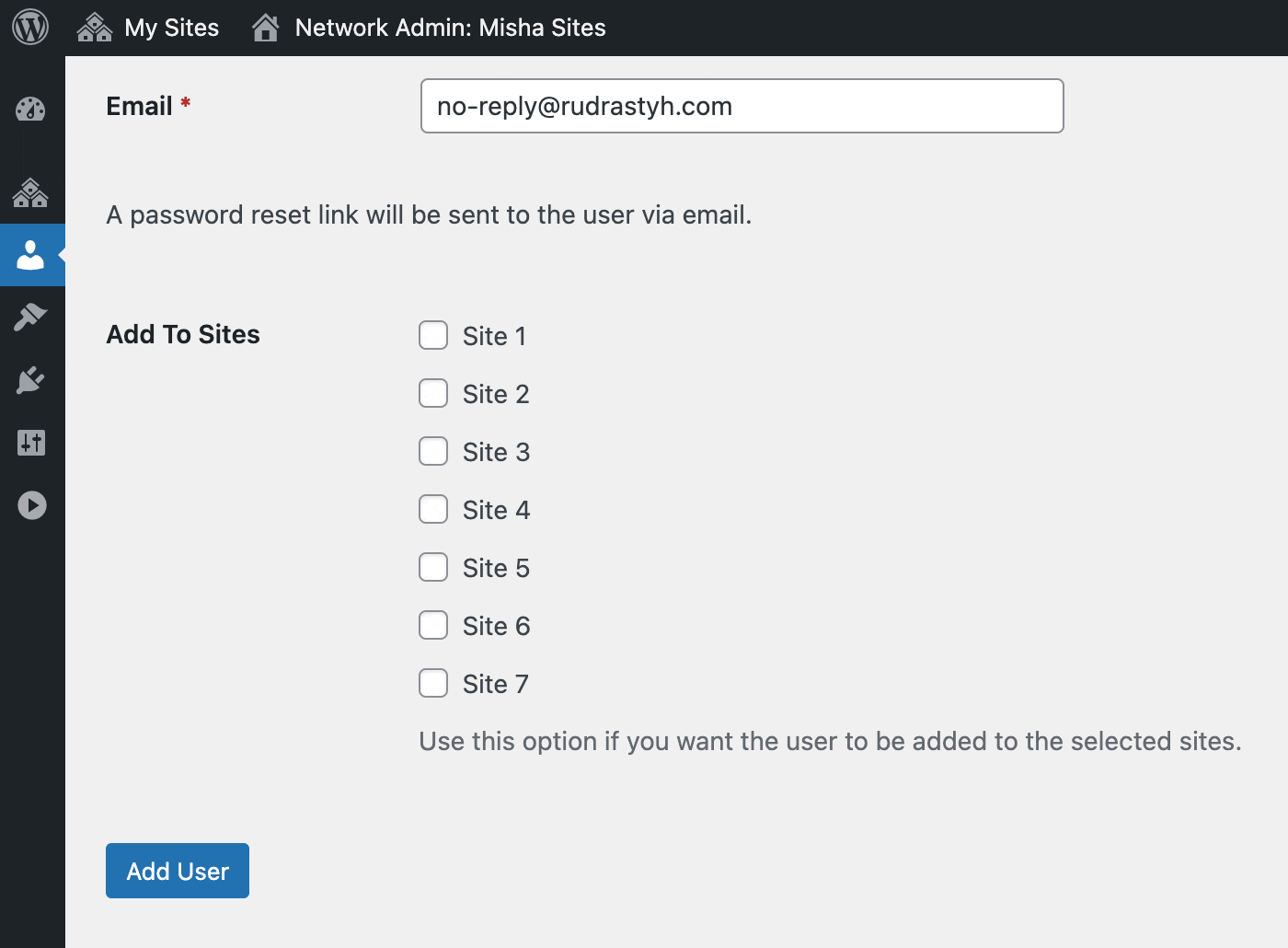Image resolution: width=1288 pixels, height=948 pixels.
Task: Open the Sites houses icon in sidebar
Action: coord(30,192)
